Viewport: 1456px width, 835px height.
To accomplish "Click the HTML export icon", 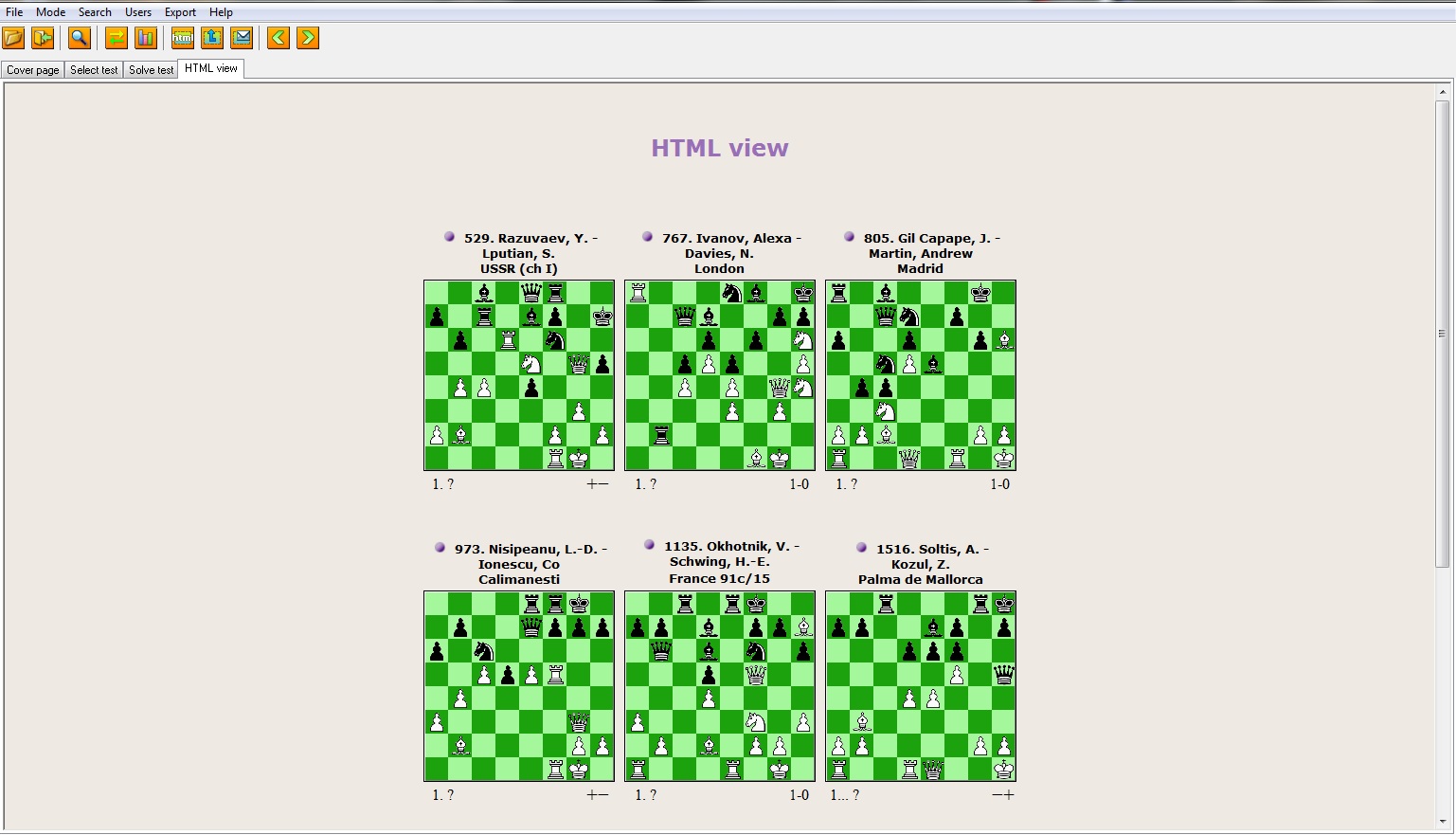I will (182, 38).
